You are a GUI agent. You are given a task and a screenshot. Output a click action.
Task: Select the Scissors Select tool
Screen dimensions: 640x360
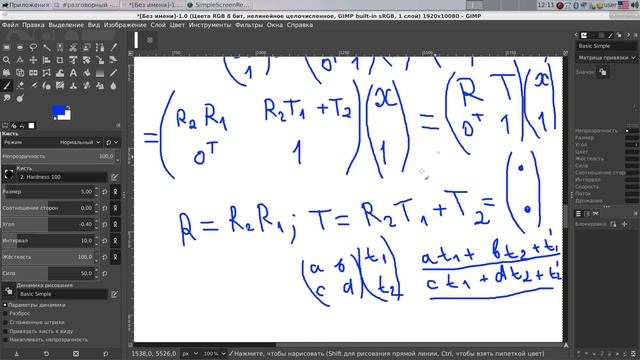tap(73, 47)
